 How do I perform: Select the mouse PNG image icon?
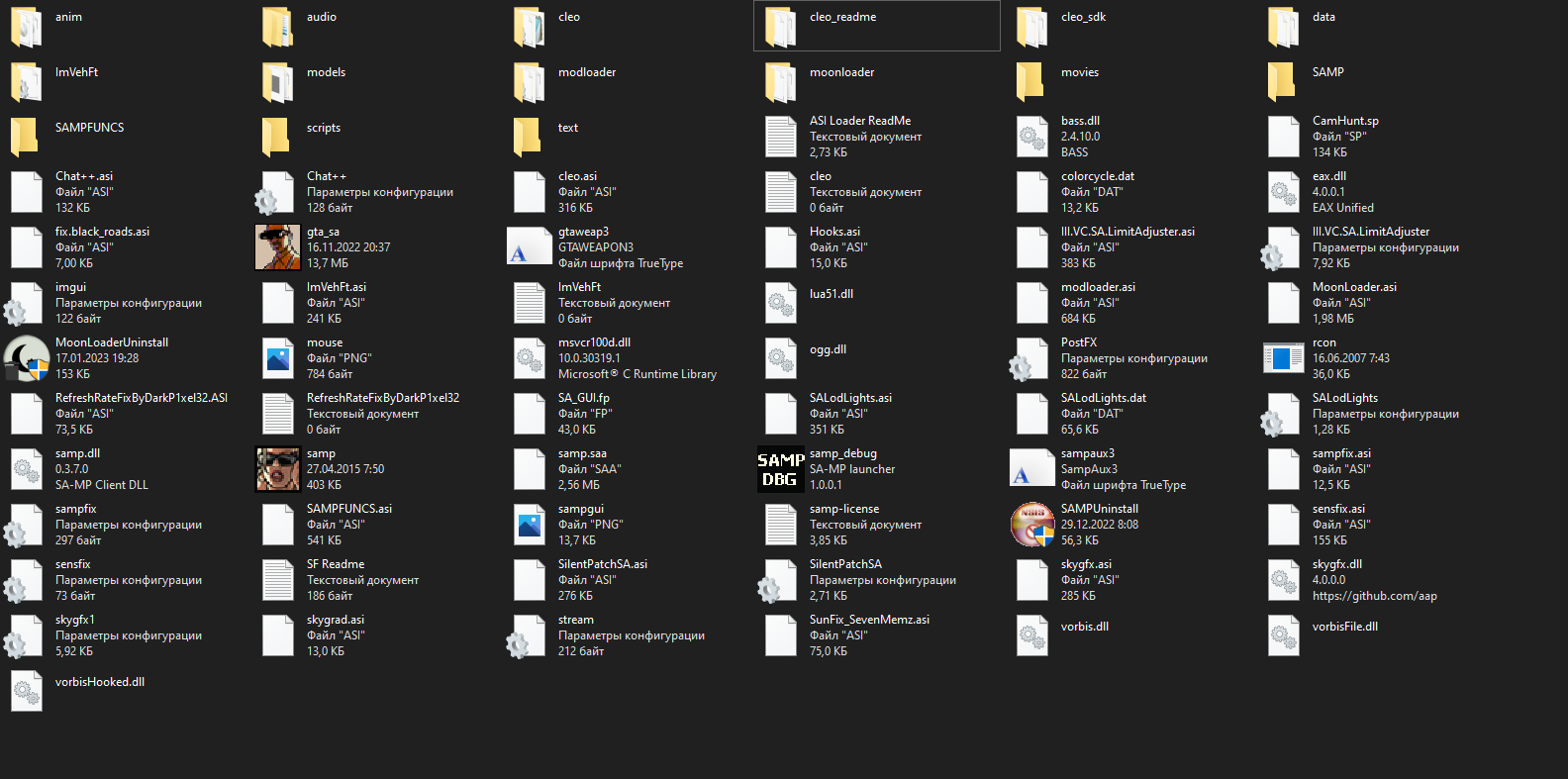(277, 358)
